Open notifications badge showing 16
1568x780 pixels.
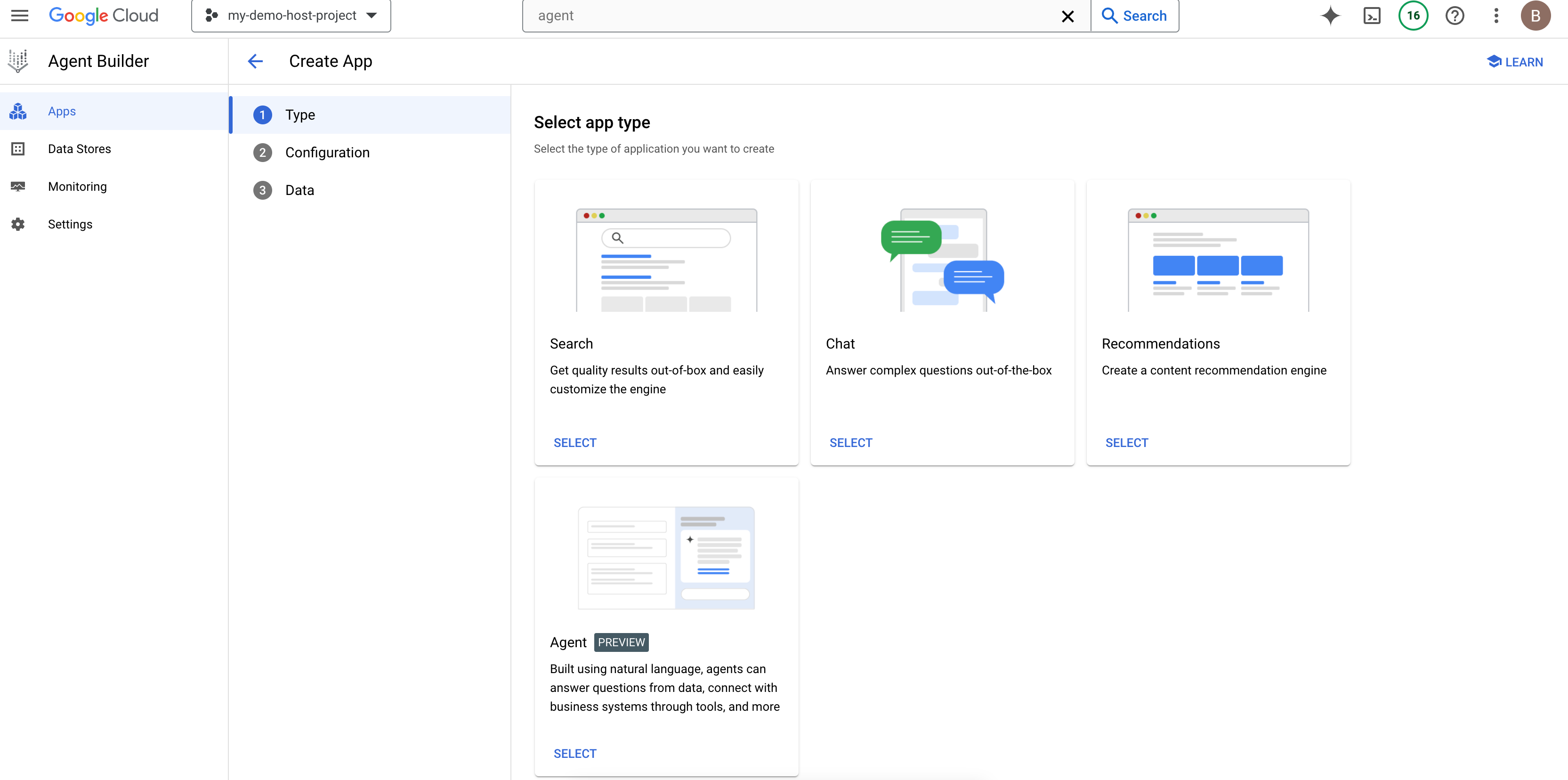(1413, 16)
